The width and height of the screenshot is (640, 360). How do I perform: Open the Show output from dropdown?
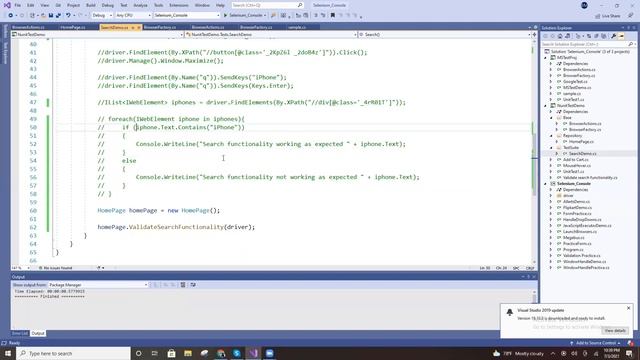click(x=98, y=284)
